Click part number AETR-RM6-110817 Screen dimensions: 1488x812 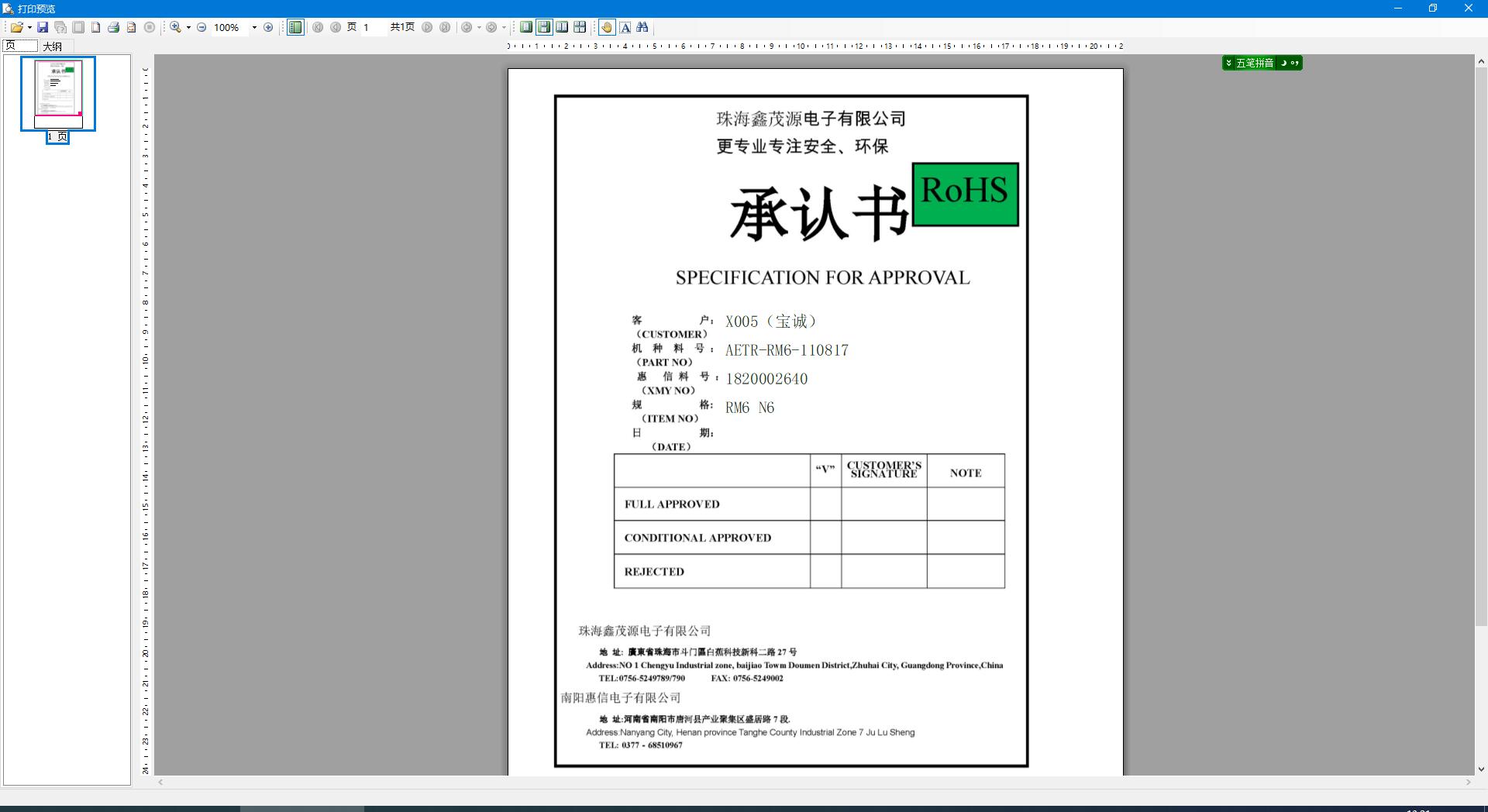point(787,350)
